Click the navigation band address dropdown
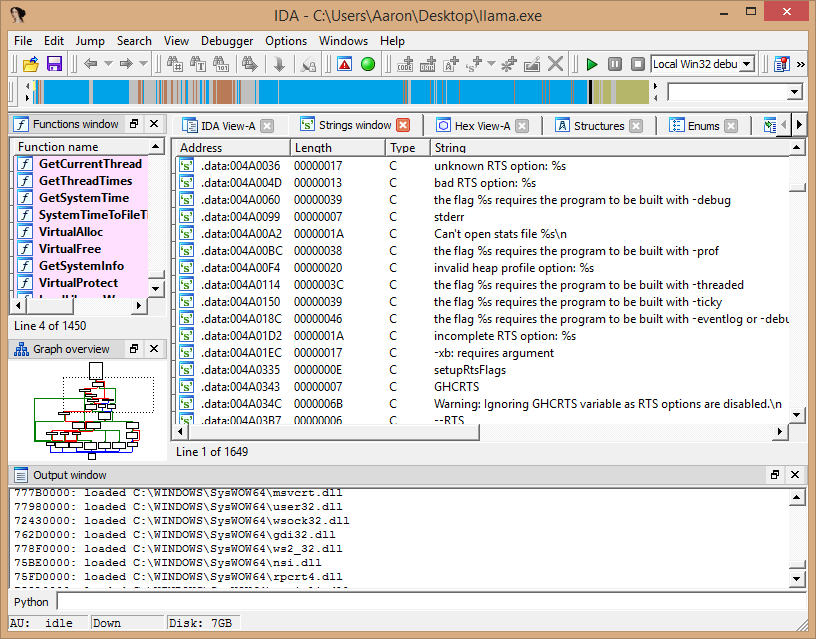Image resolution: width=816 pixels, height=639 pixels. 794,92
